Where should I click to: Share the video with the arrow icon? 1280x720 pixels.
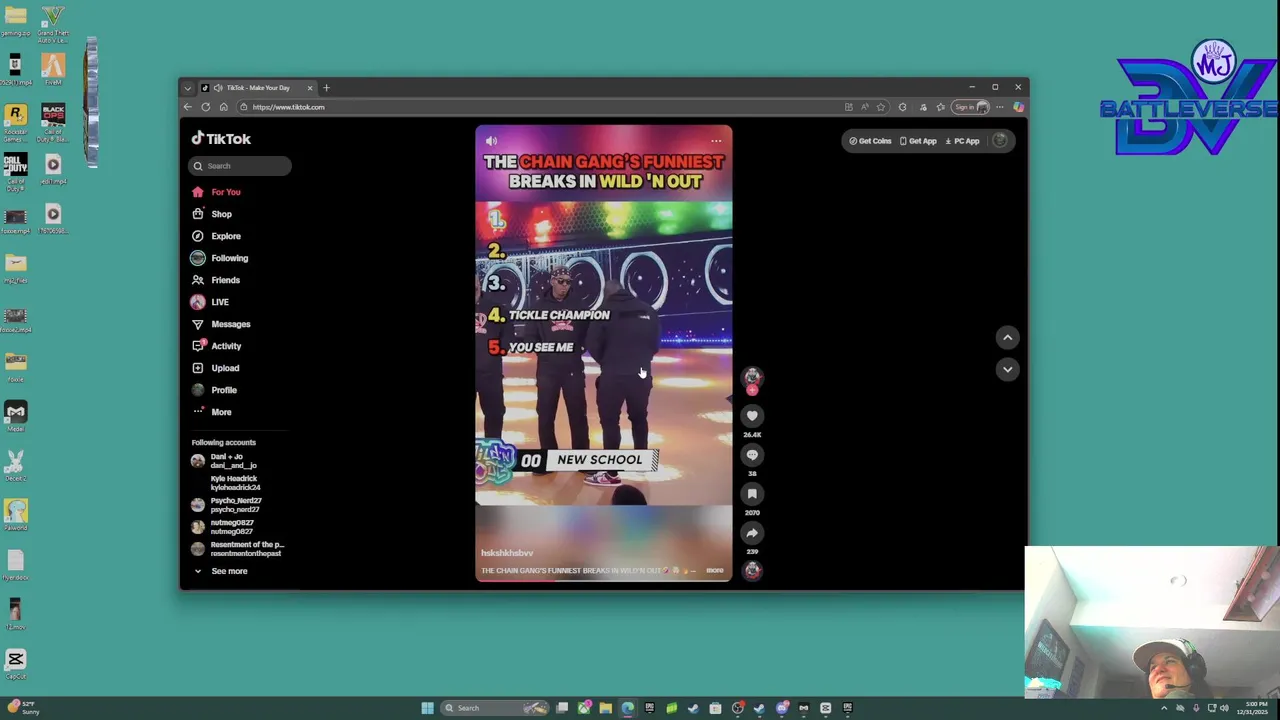(752, 533)
